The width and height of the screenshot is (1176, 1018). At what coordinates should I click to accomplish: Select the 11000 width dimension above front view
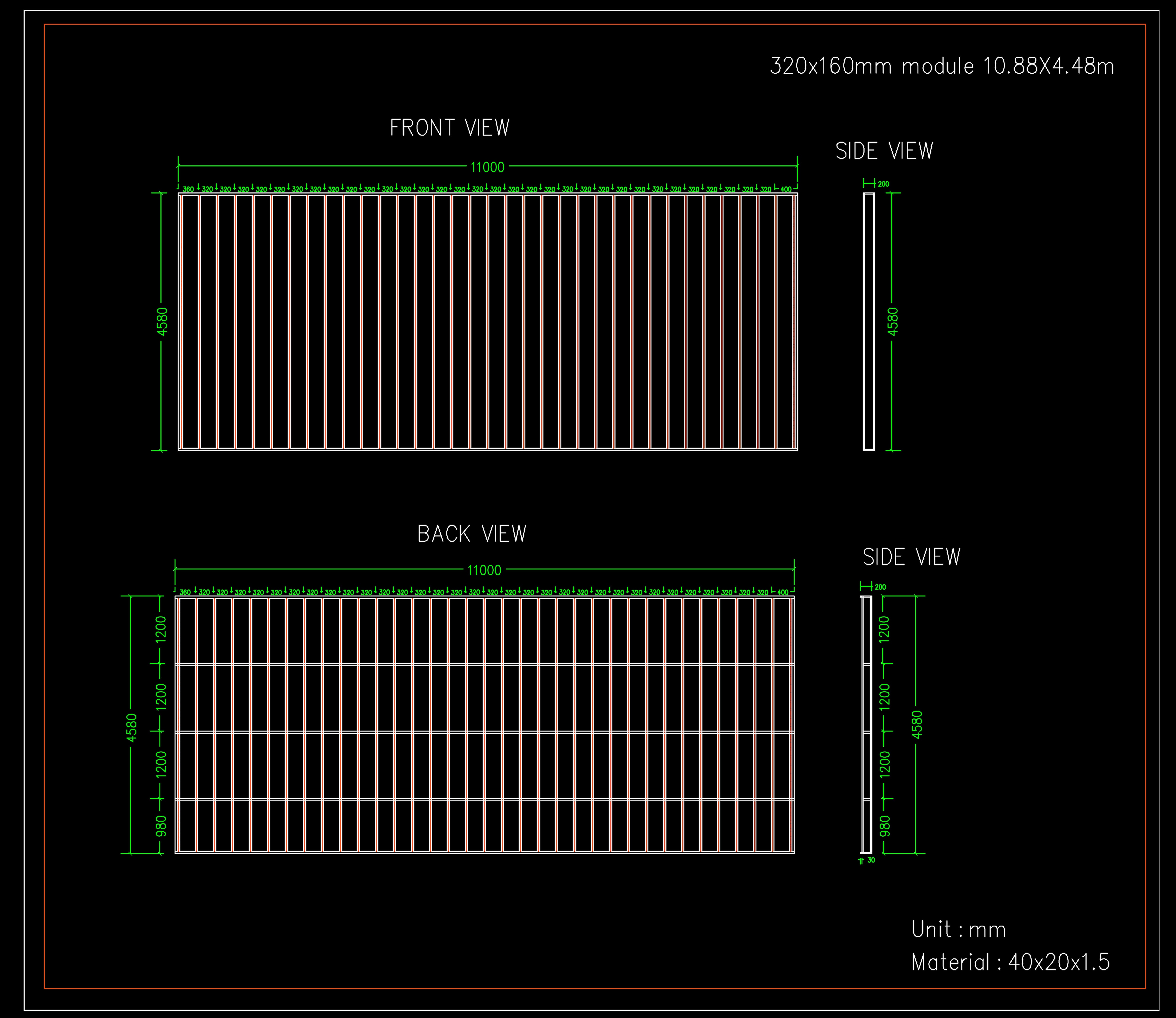487,167
